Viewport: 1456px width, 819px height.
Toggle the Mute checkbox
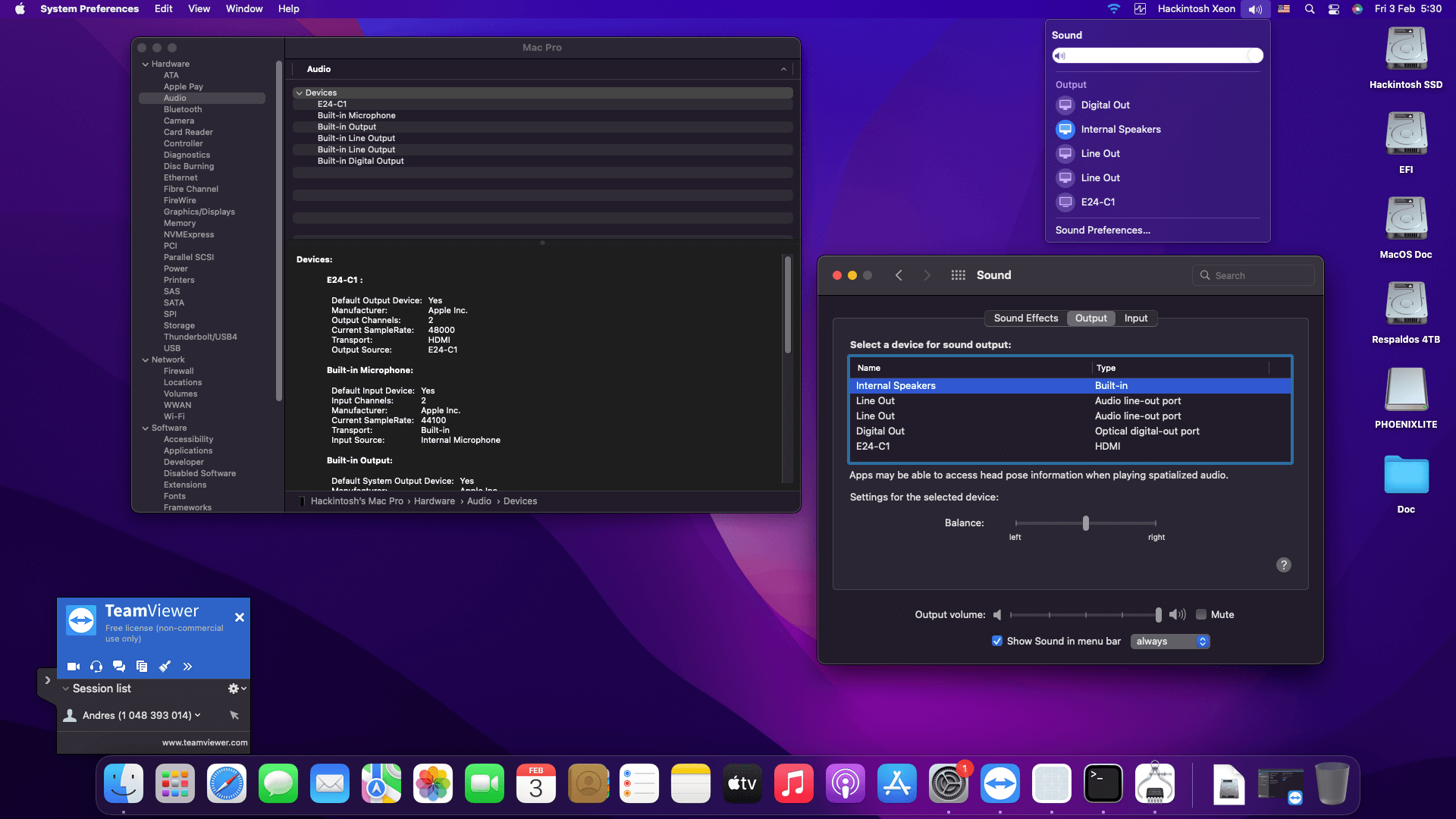(x=1201, y=615)
